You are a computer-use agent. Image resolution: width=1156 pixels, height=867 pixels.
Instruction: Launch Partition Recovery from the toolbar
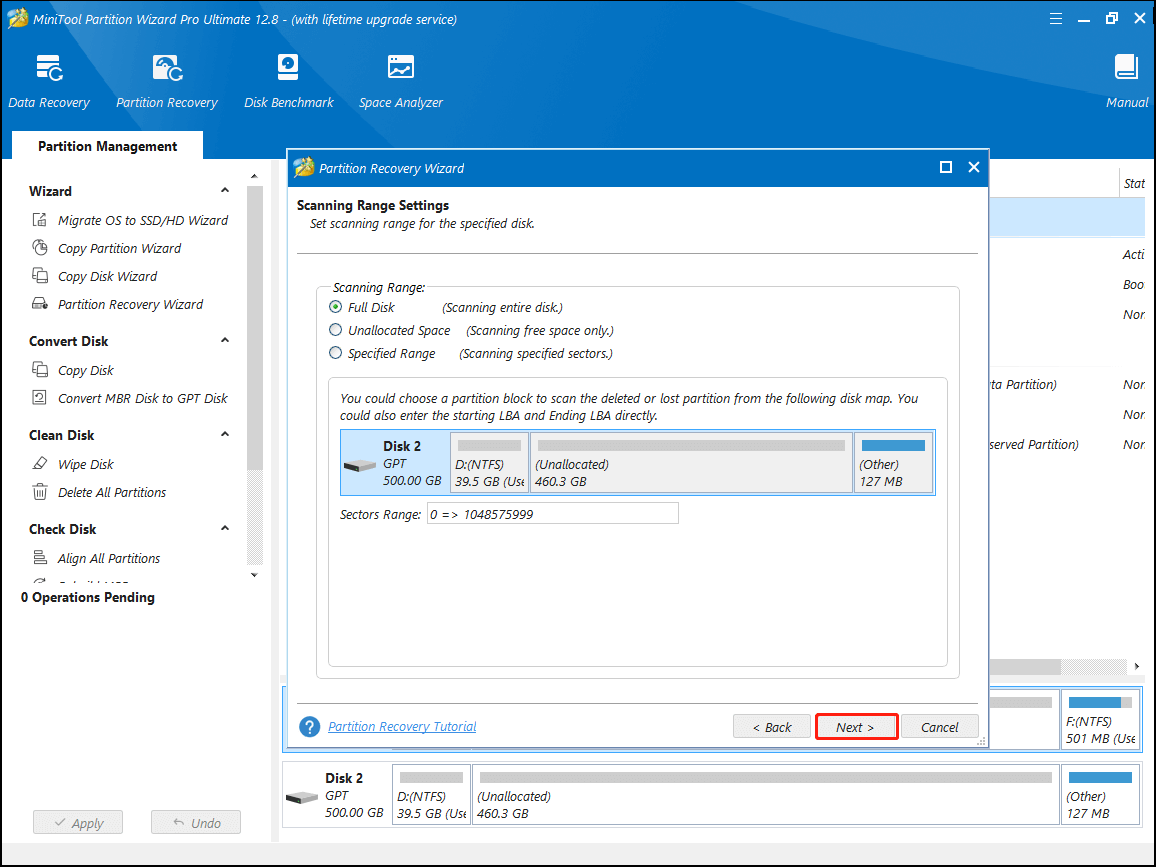167,81
